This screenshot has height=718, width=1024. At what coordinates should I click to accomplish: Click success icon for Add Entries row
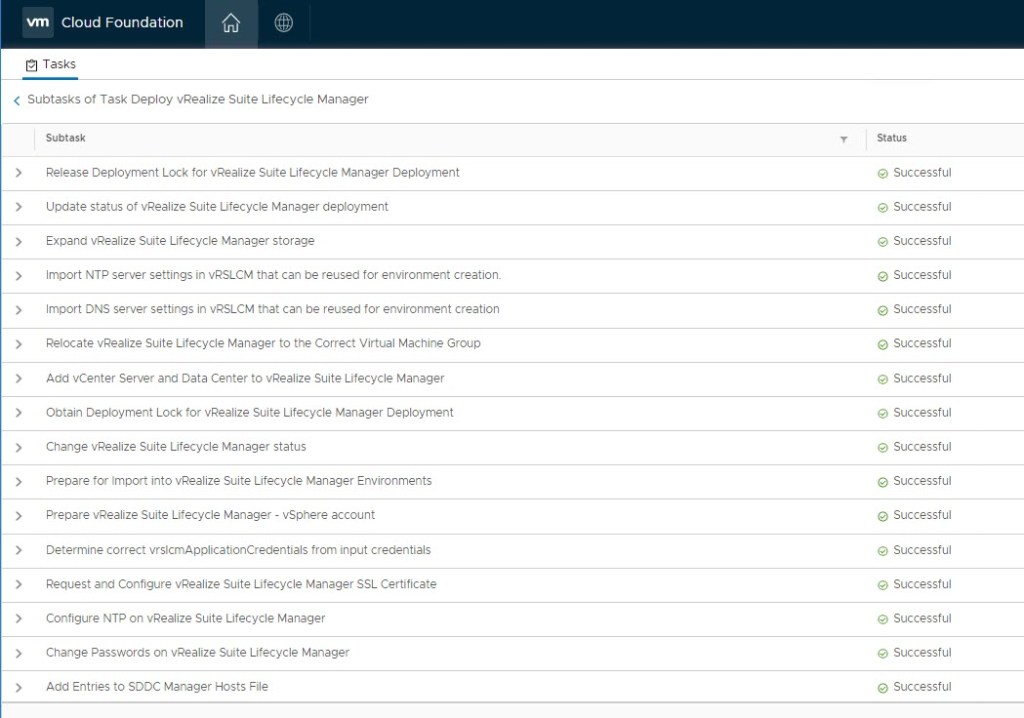click(x=883, y=688)
